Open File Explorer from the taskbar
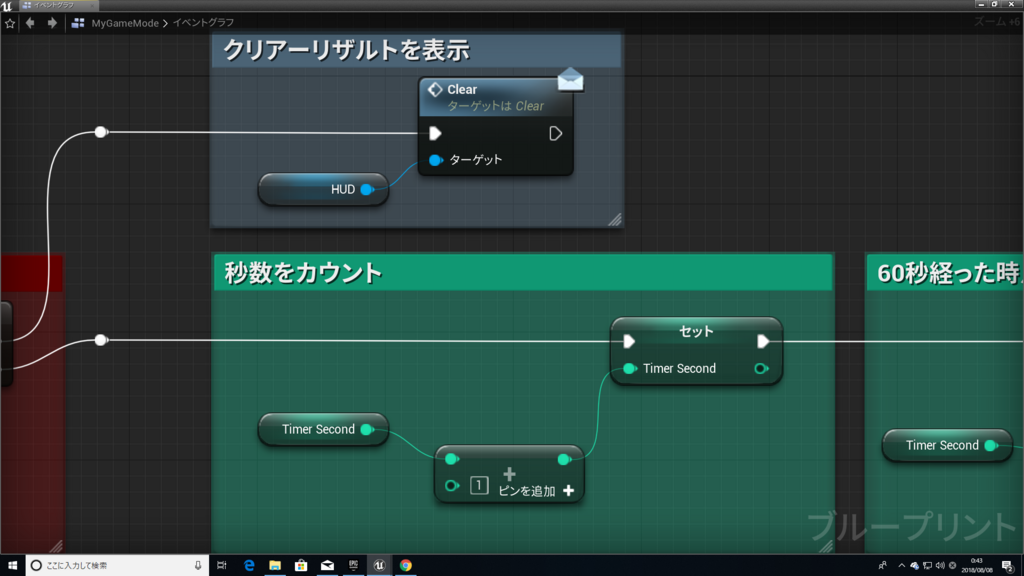 point(274,566)
